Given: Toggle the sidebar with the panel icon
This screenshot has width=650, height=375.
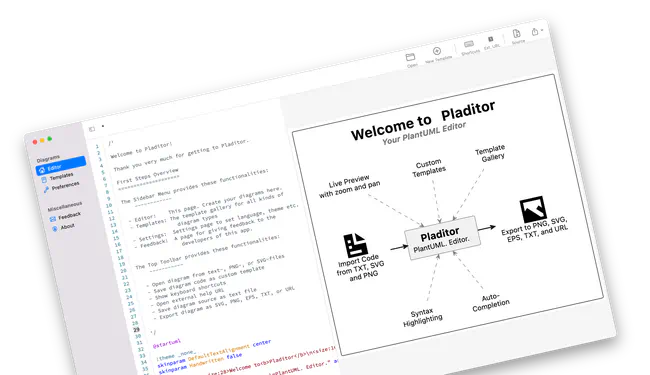Looking at the screenshot, I should click(x=92, y=129).
